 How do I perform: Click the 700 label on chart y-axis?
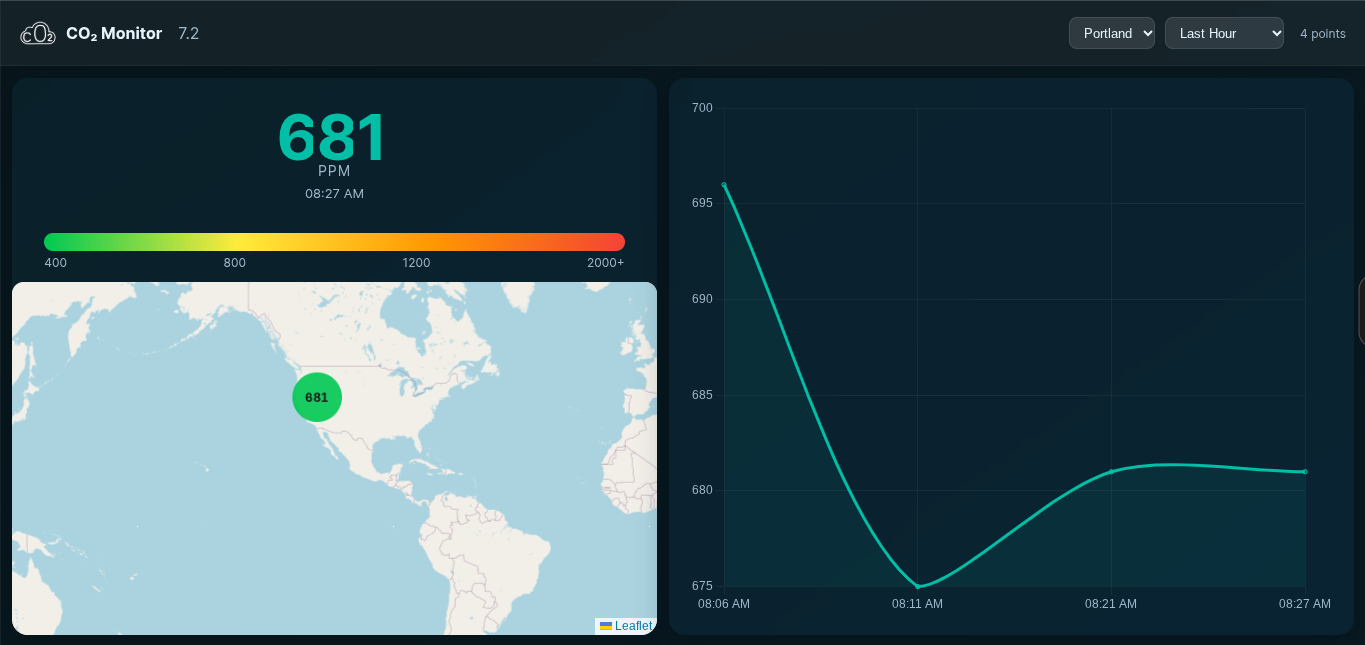click(702, 108)
